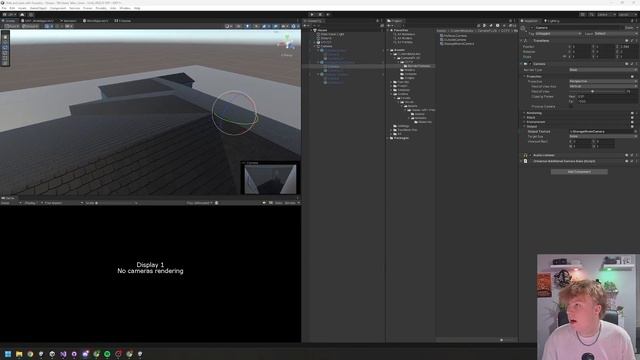
Task: Collapse the Output section
Action: 524,127
